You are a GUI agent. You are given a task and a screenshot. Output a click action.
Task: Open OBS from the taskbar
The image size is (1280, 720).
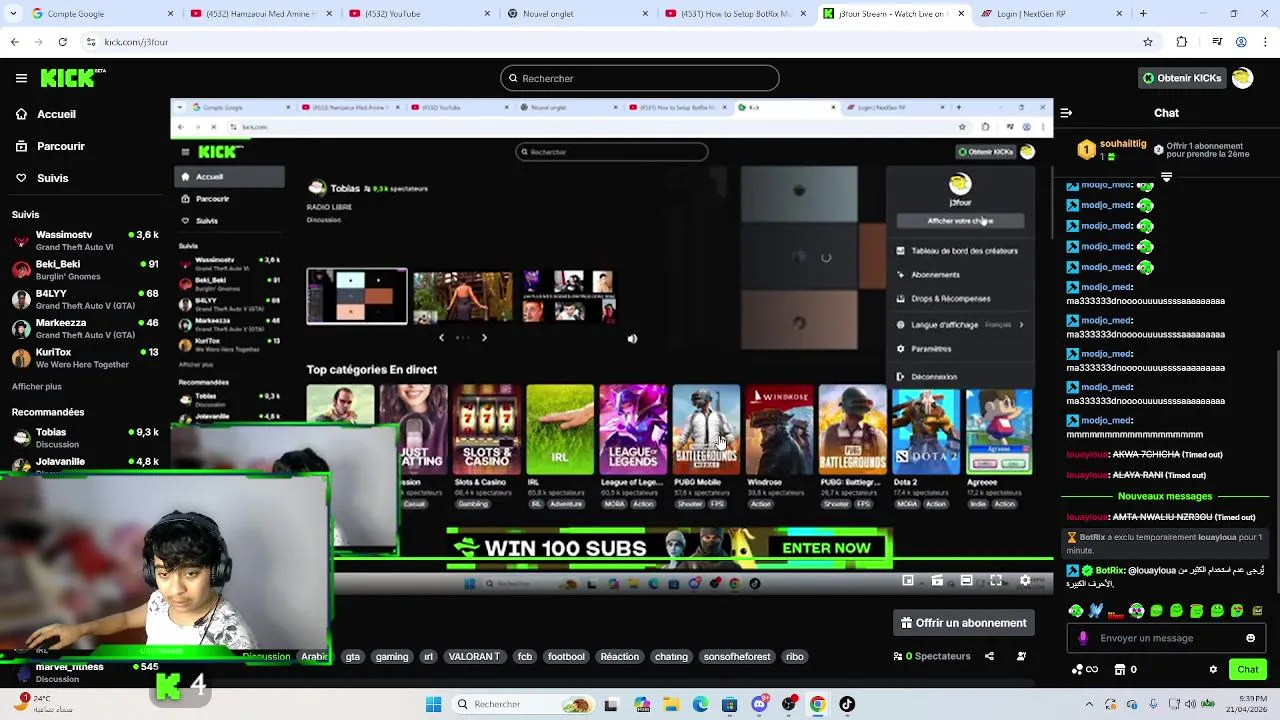tap(789, 704)
